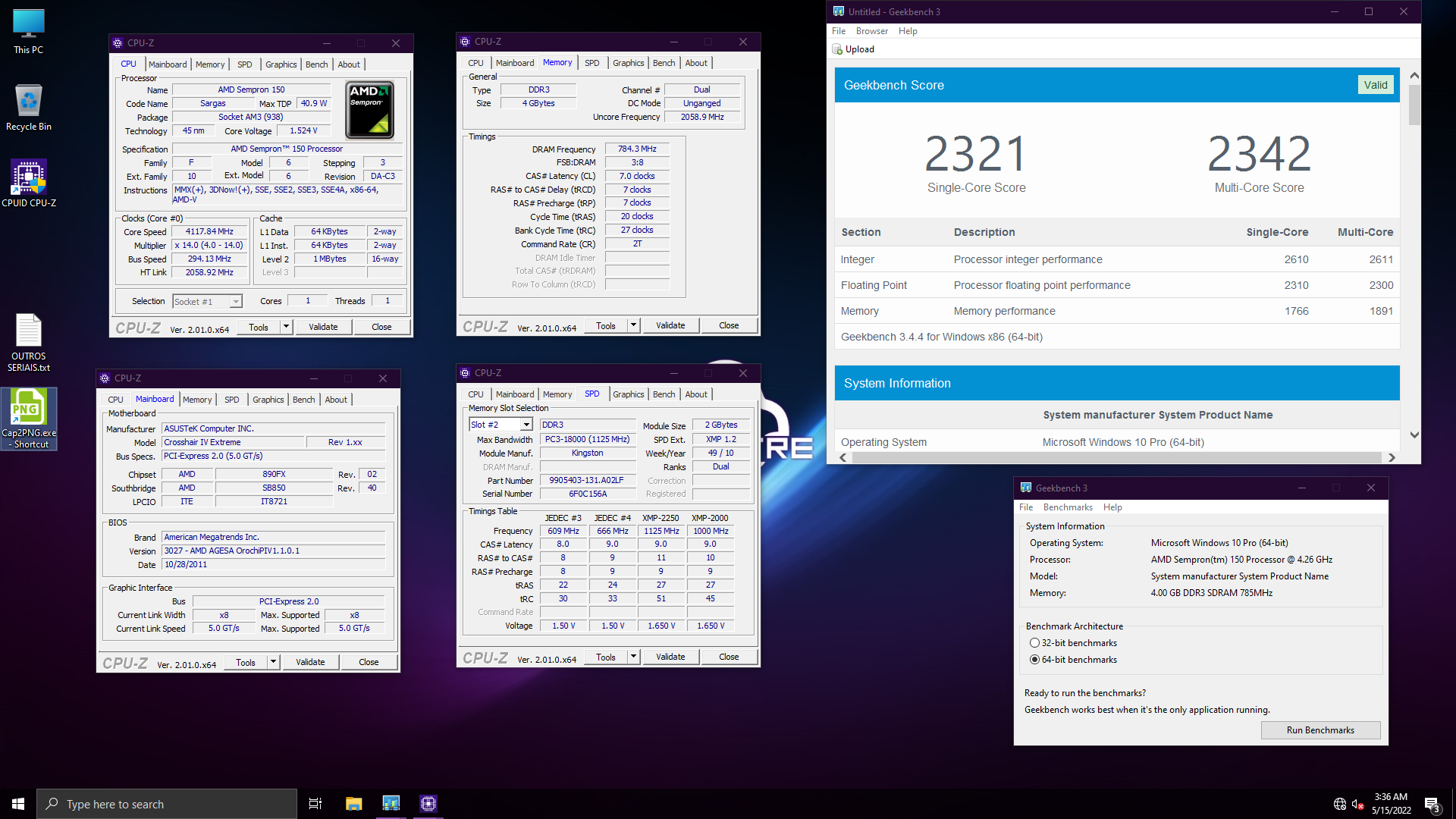
Task: Open SPD tab in CPU window
Action: pyautogui.click(x=244, y=64)
